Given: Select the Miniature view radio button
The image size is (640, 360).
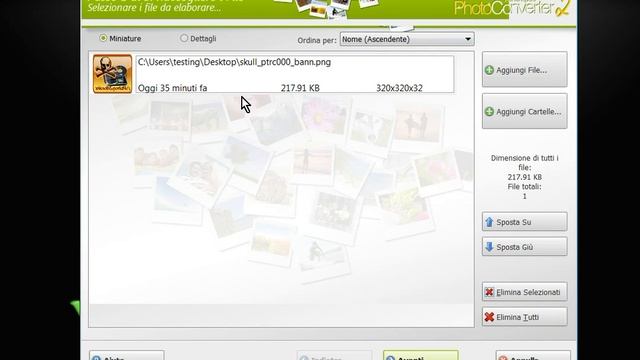Looking at the screenshot, I should [x=103, y=38].
